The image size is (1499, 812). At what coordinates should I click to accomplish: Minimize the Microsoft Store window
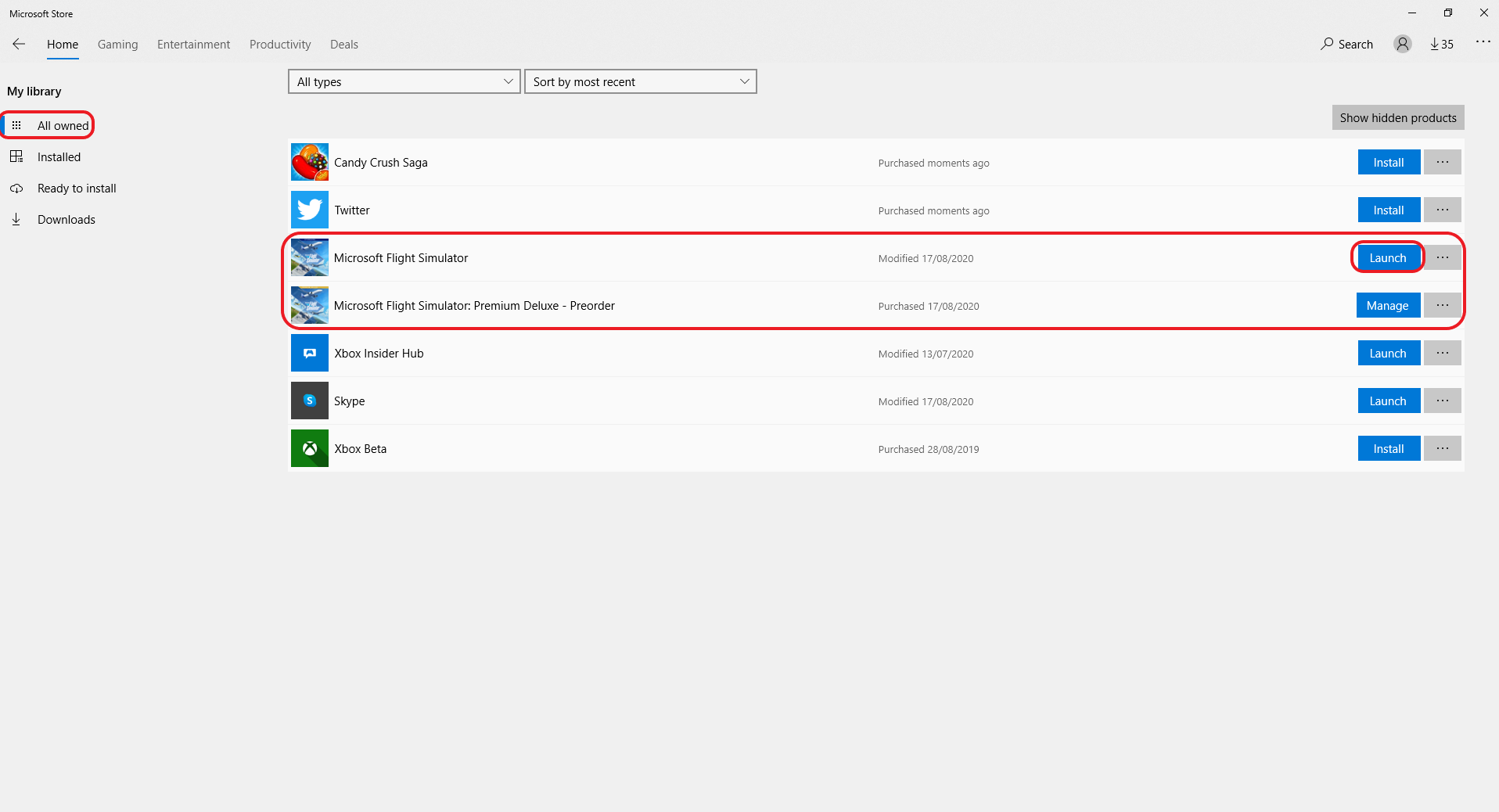(x=1412, y=13)
